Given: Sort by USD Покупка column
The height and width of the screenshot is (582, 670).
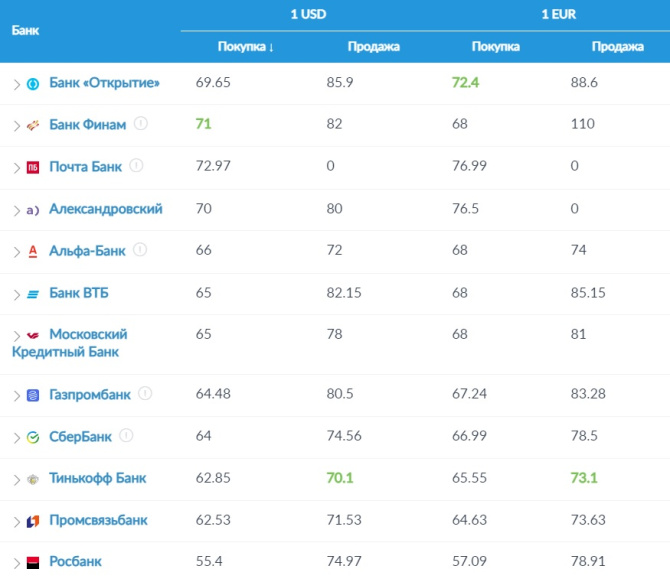Looking at the screenshot, I should (246, 46).
